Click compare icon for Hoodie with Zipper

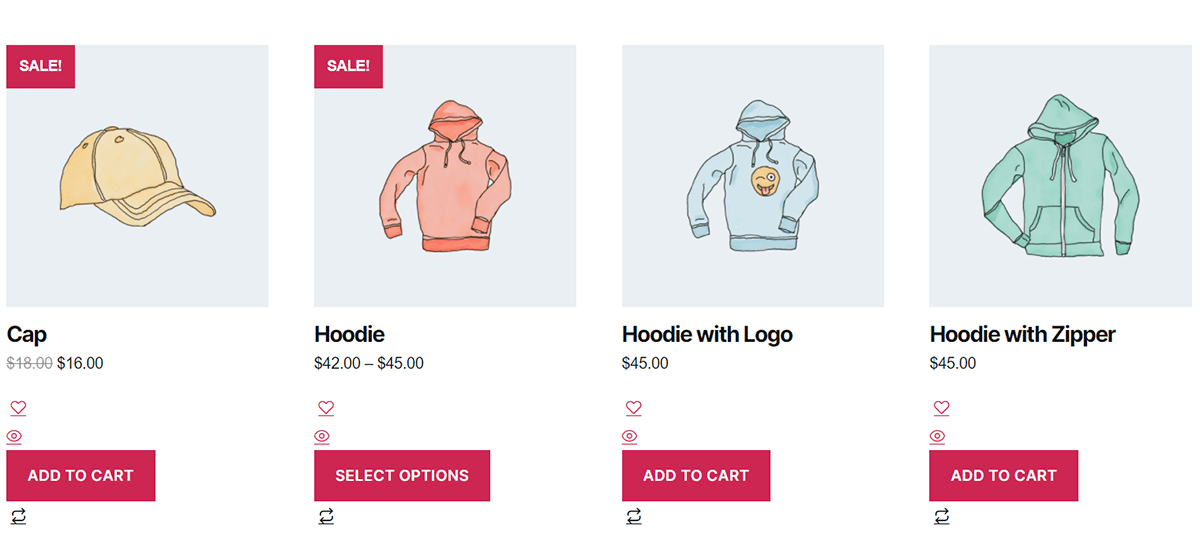coord(941,516)
